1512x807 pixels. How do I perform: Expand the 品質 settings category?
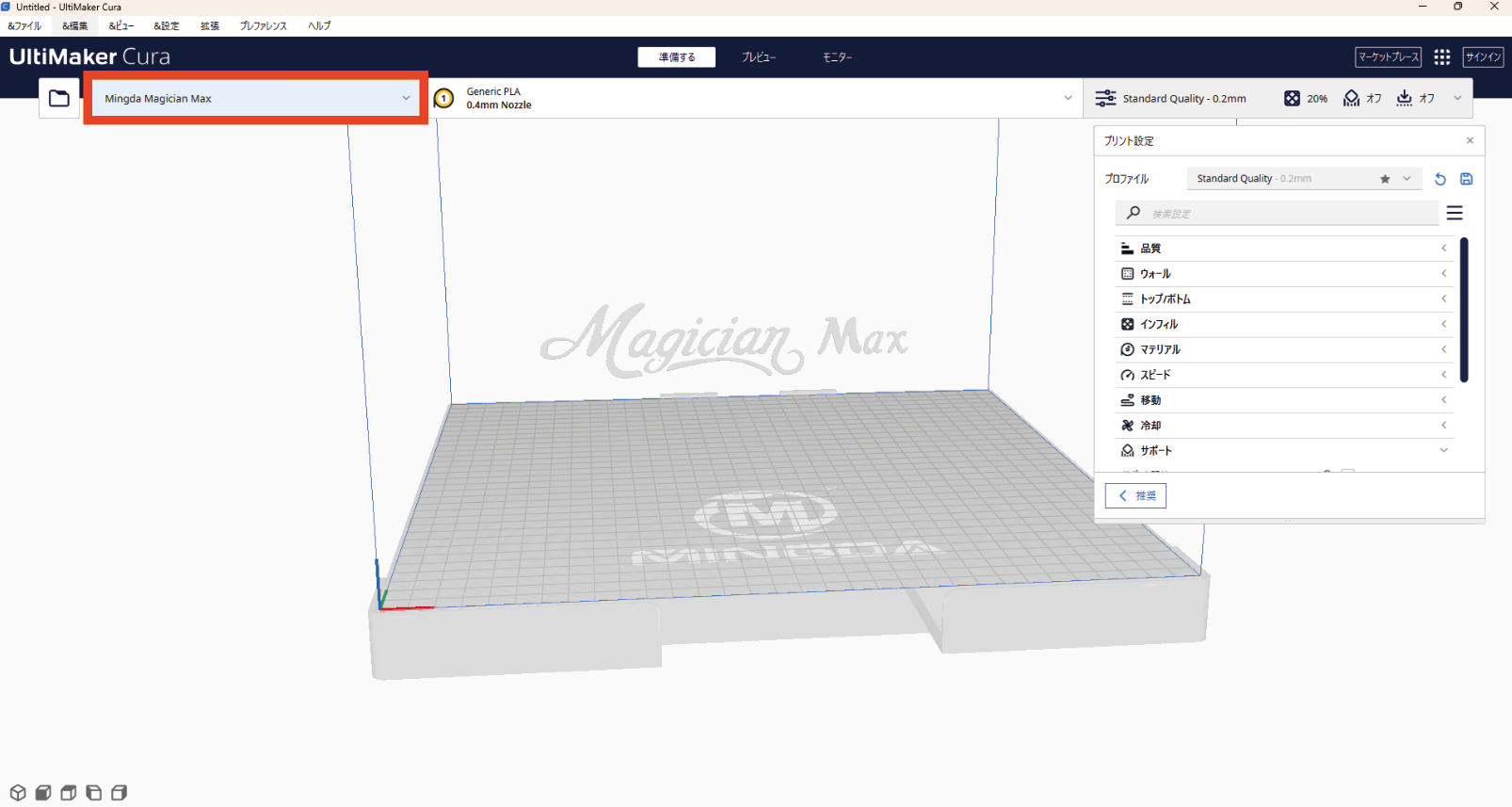click(1283, 249)
